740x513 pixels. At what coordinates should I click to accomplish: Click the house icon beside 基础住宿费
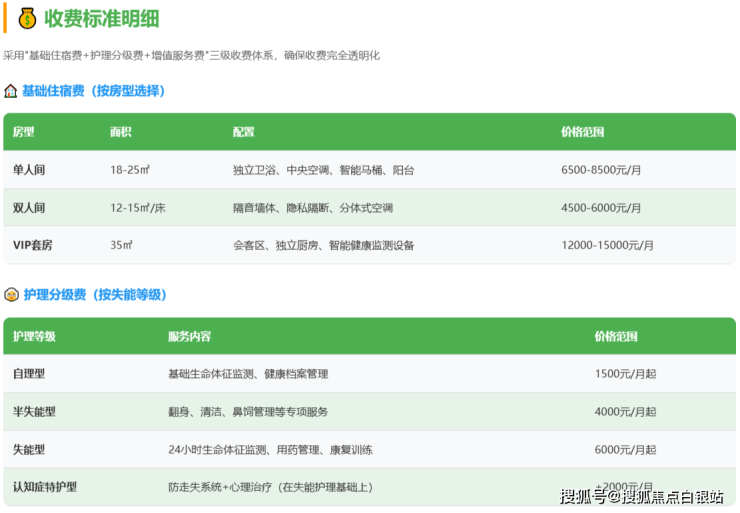10,91
